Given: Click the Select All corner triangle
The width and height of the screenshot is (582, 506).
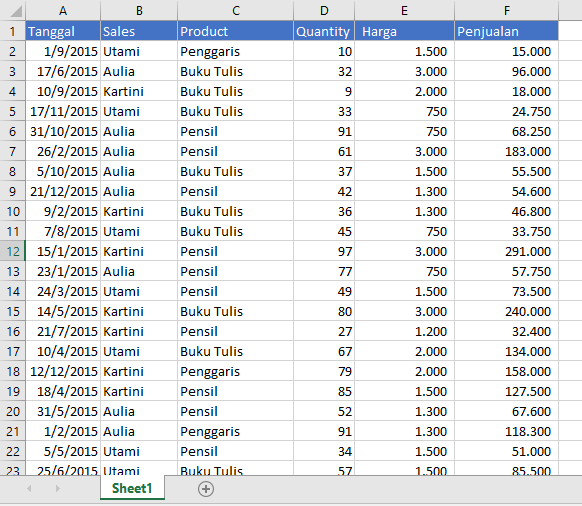Looking at the screenshot, I should pos(16,11).
